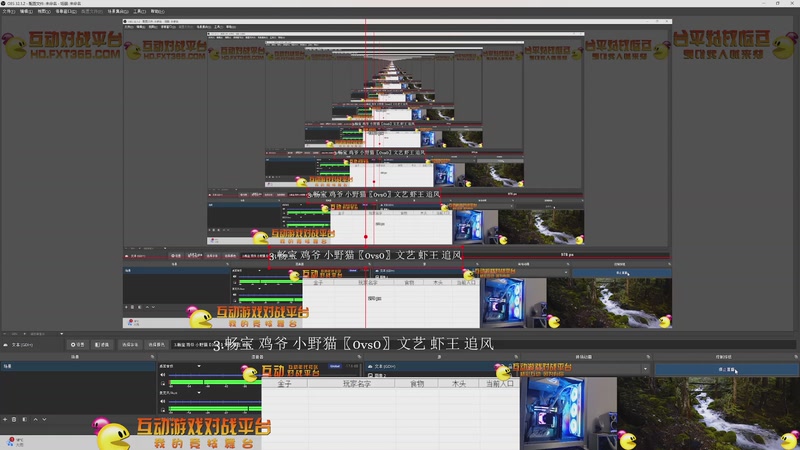
Task: Click the move scene up arrow
Action: (x=35, y=419)
